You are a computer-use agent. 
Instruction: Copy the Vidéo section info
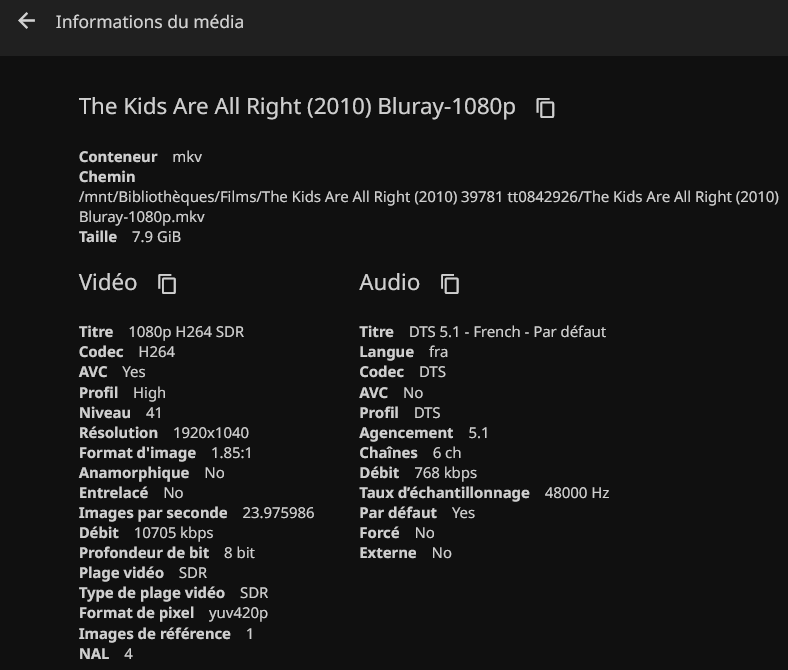pyautogui.click(x=167, y=284)
